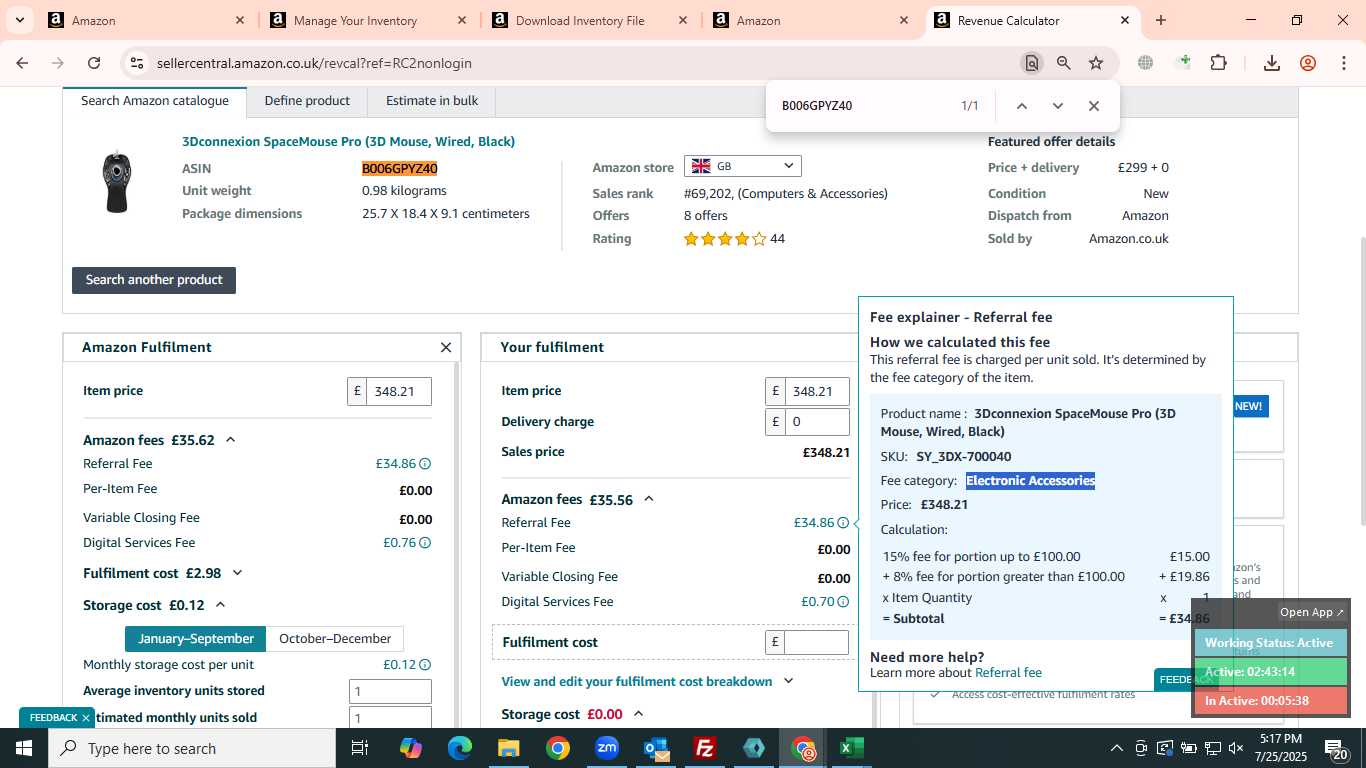The width and height of the screenshot is (1366, 768).
Task: Open browser zoom magnifier icon
Action: click(1064, 63)
